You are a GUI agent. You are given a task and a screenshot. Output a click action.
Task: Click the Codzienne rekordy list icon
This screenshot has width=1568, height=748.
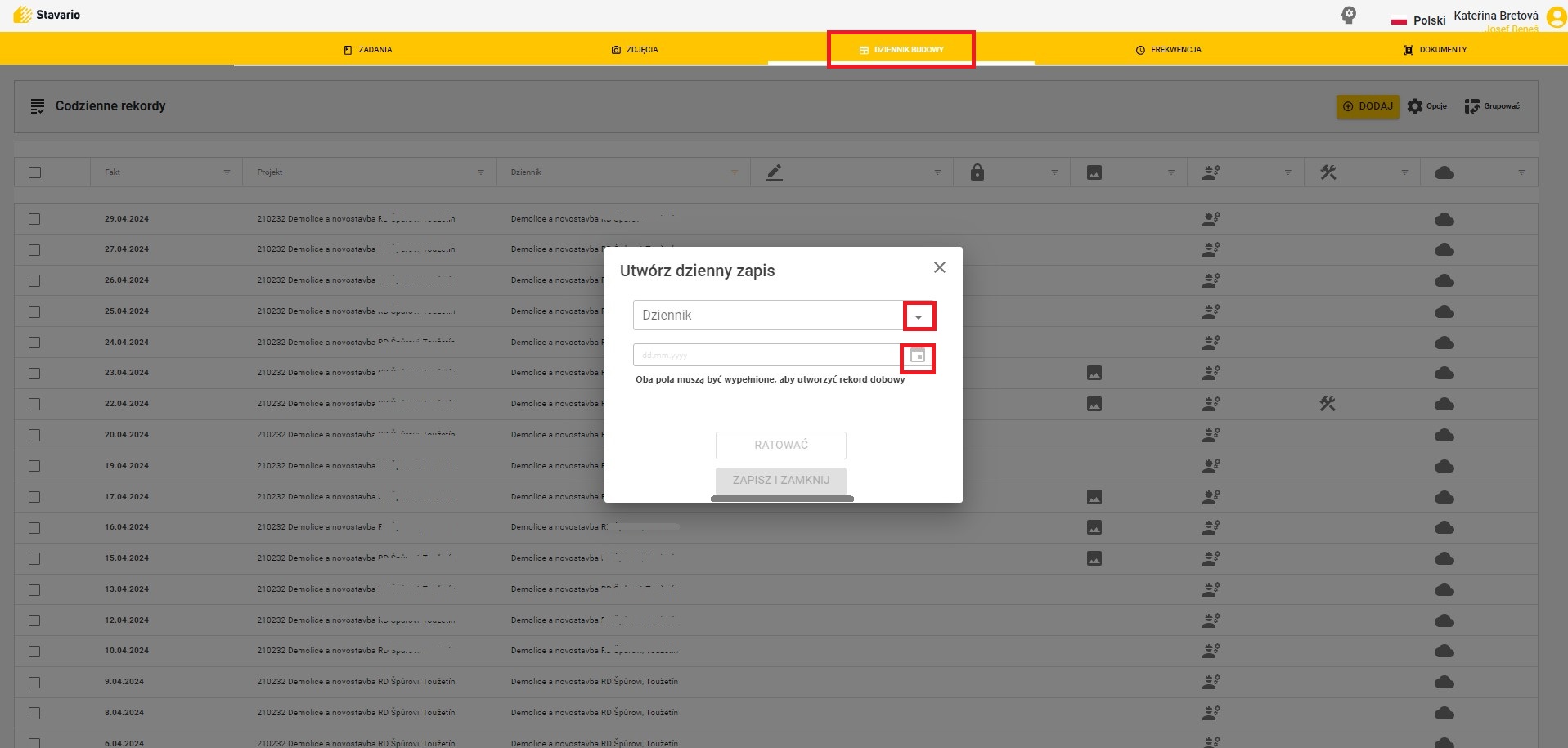pos(38,106)
